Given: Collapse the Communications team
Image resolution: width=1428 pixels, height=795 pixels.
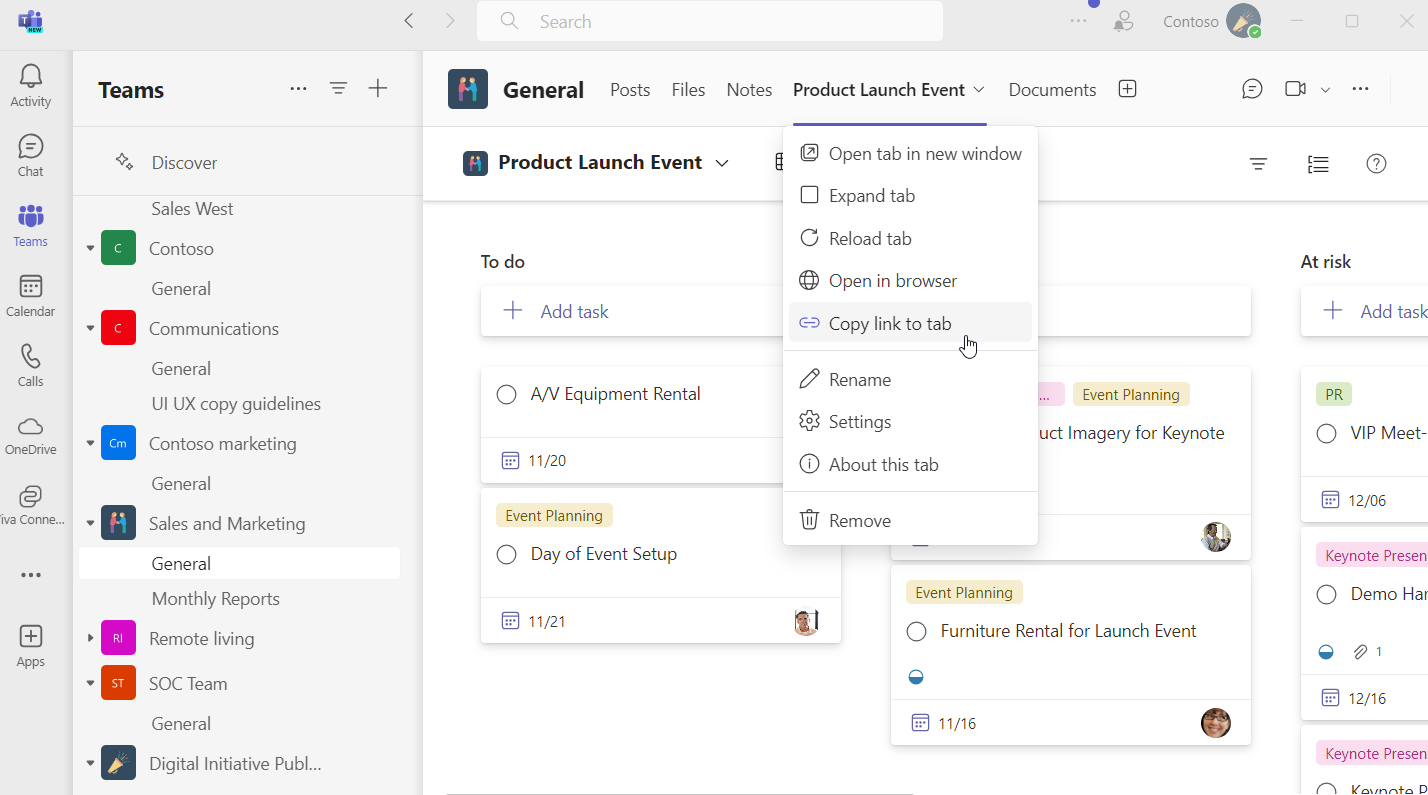Looking at the screenshot, I should pyautogui.click(x=90, y=329).
